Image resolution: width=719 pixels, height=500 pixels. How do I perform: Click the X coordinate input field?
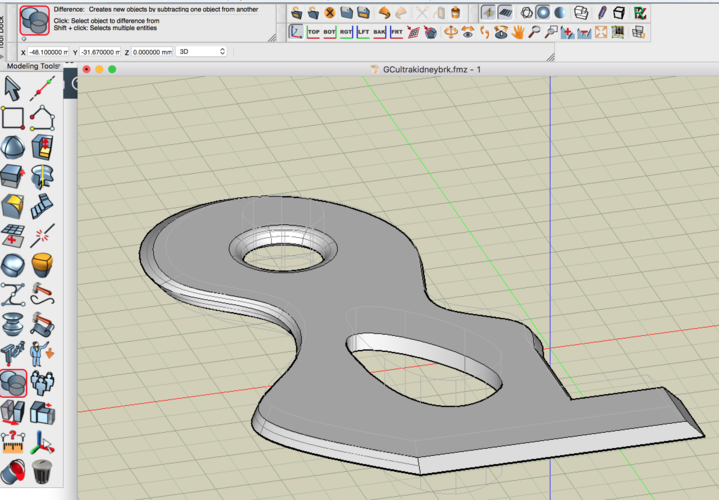pyautogui.click(x=48, y=52)
